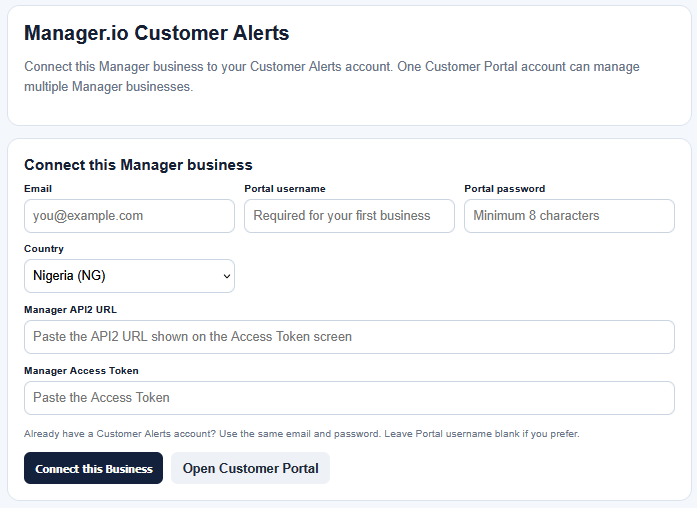Viewport: 697px width, 508px height.
Task: Focus the Manager Access Token field
Action: click(x=349, y=398)
